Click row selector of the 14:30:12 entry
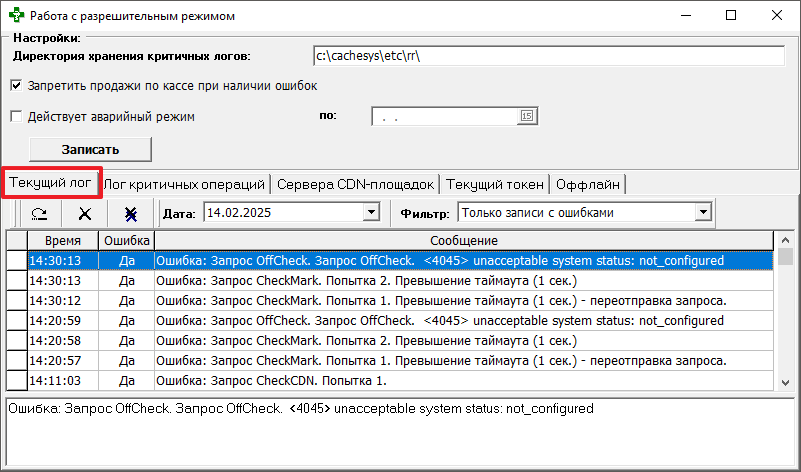The height and width of the screenshot is (472, 801). (16, 301)
